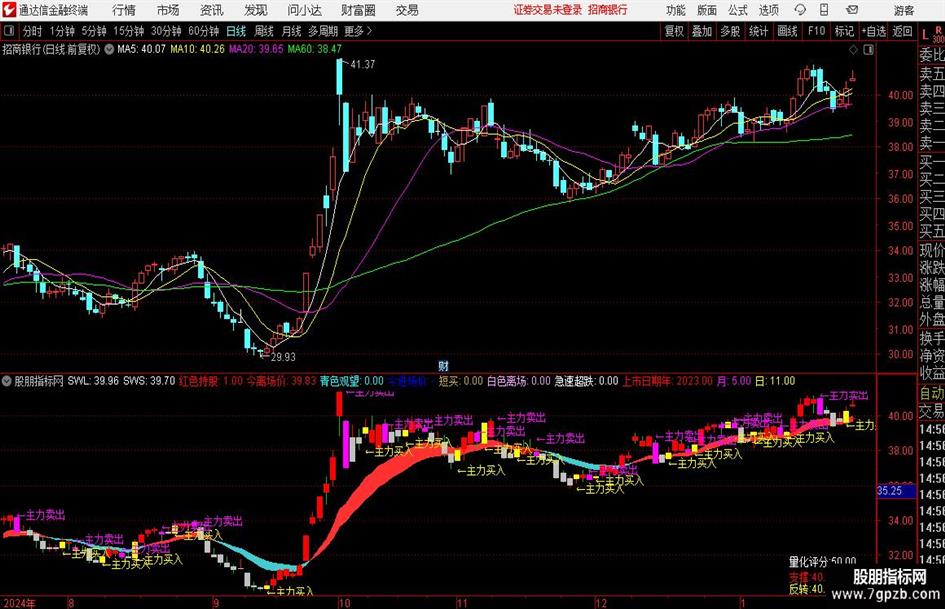This screenshot has height=609, width=945.
Task: Open the 行情 menu
Action: coord(124,10)
